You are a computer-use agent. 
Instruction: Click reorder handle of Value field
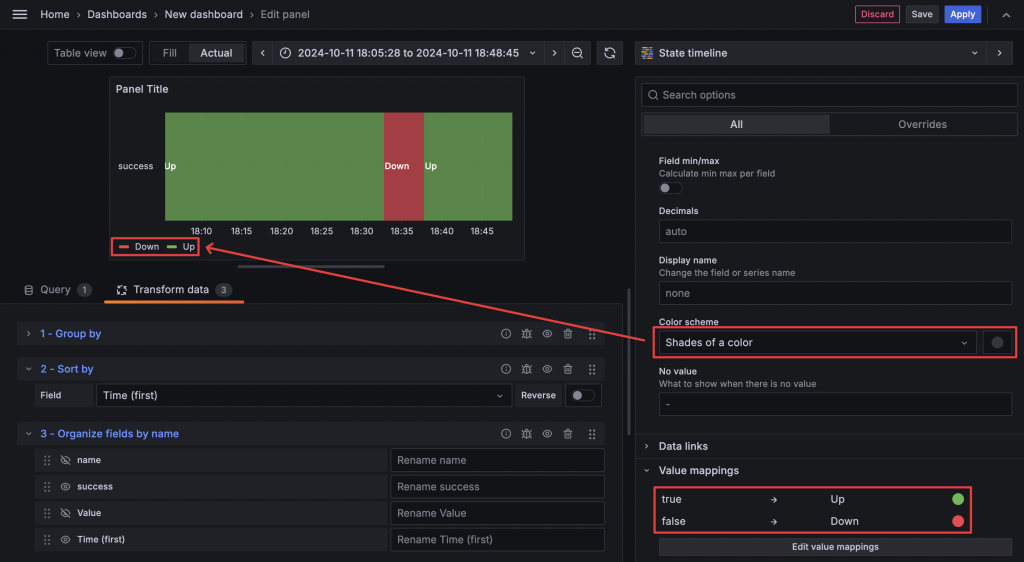tap(47, 513)
